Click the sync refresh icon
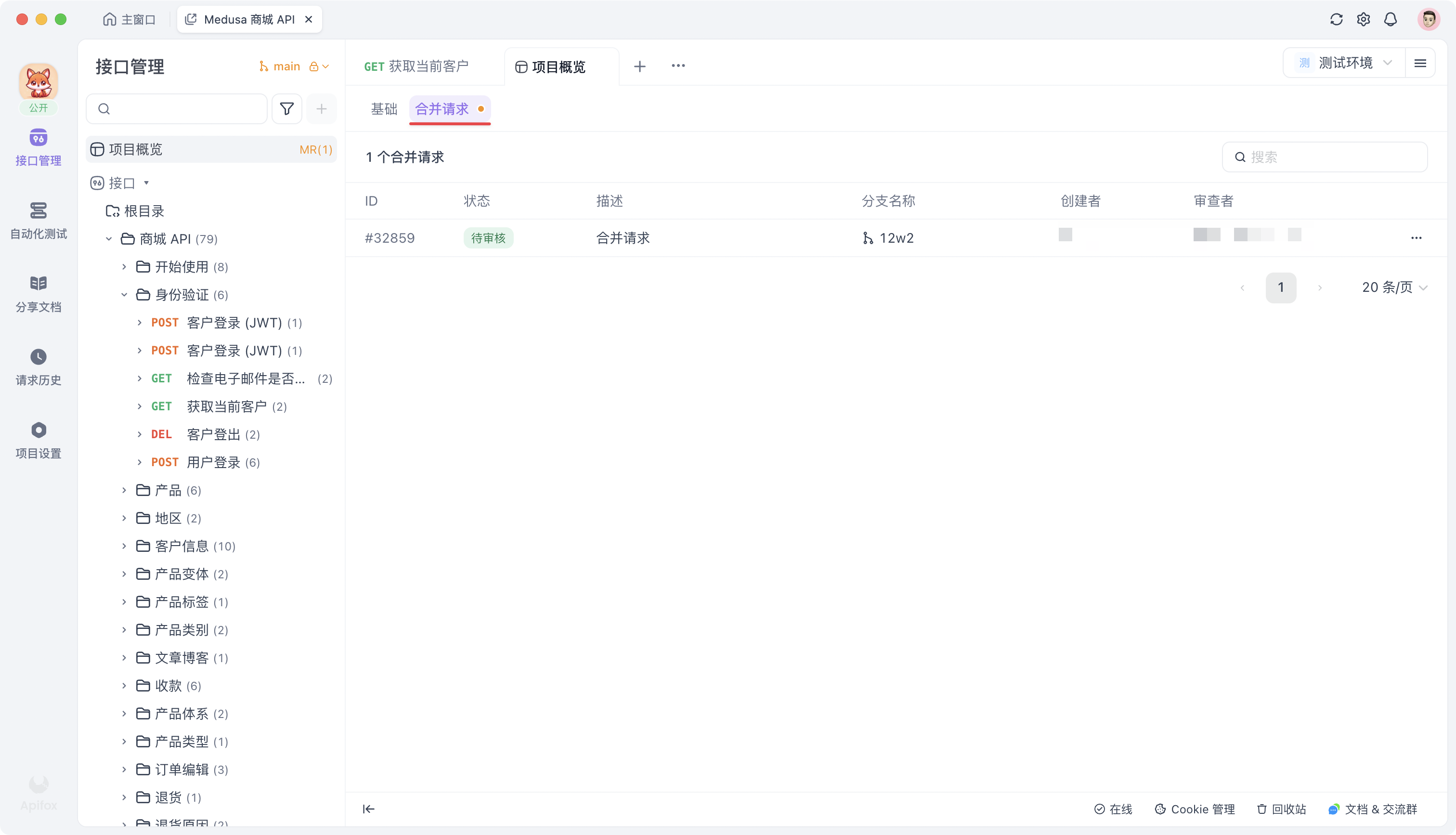Screen dimensions: 1456x835 pos(1336,19)
